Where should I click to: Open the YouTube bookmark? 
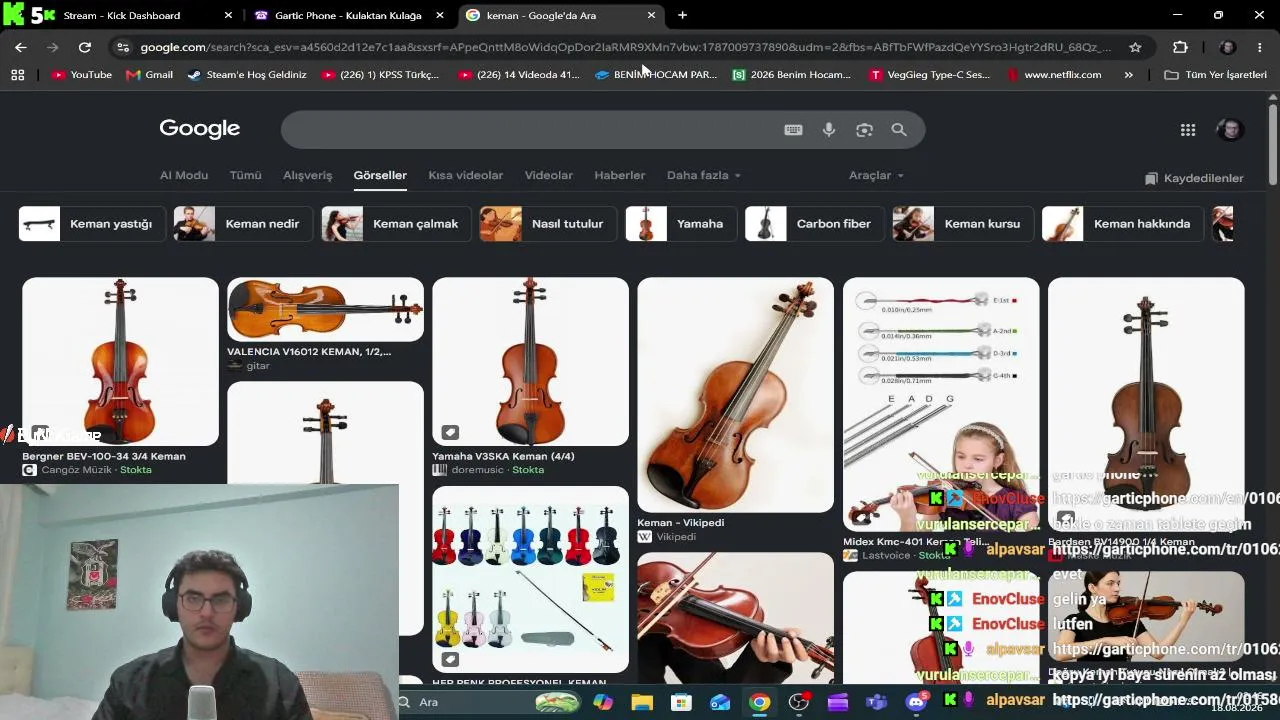point(82,75)
